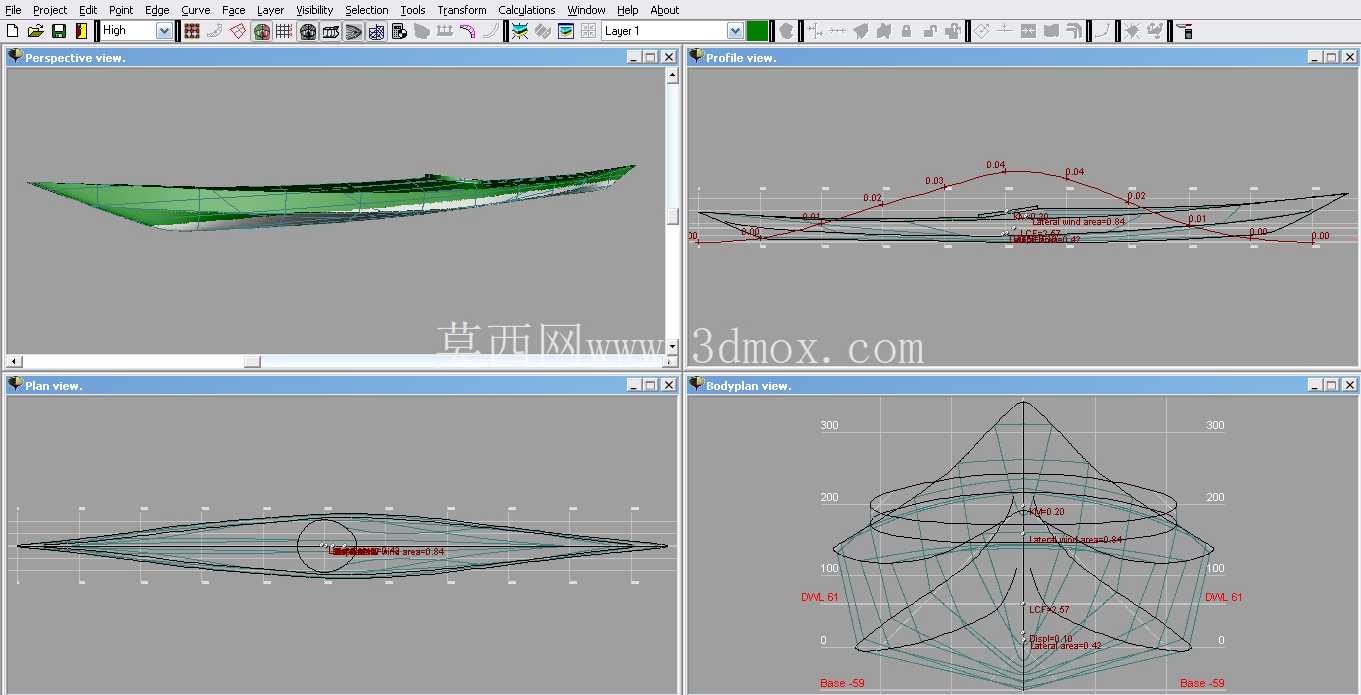This screenshot has width=1361, height=695.
Task: Click the greyed double-sheet icon right of the cyan waves icon
Action: pos(543,31)
